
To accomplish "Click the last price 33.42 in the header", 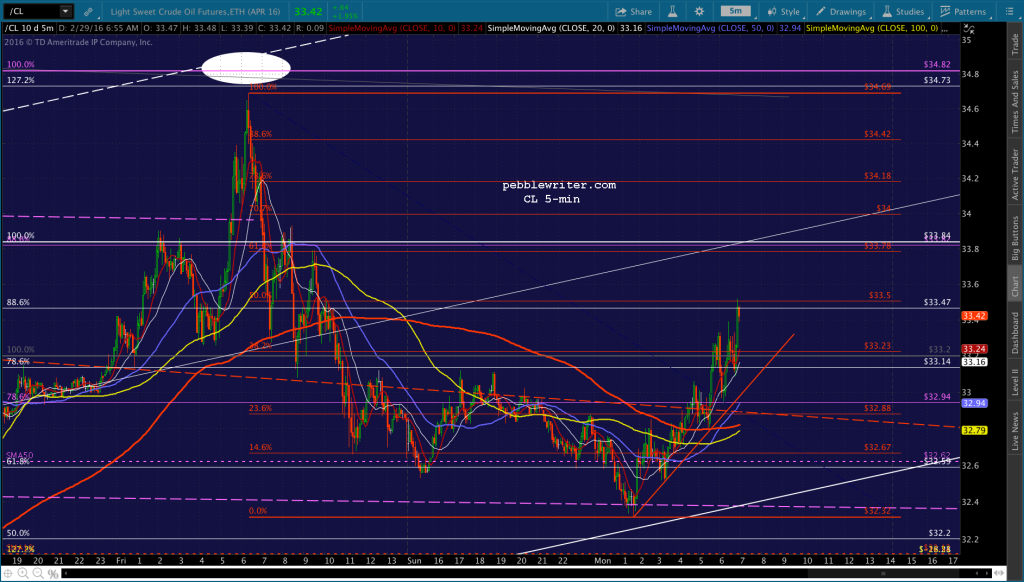I will [308, 12].
